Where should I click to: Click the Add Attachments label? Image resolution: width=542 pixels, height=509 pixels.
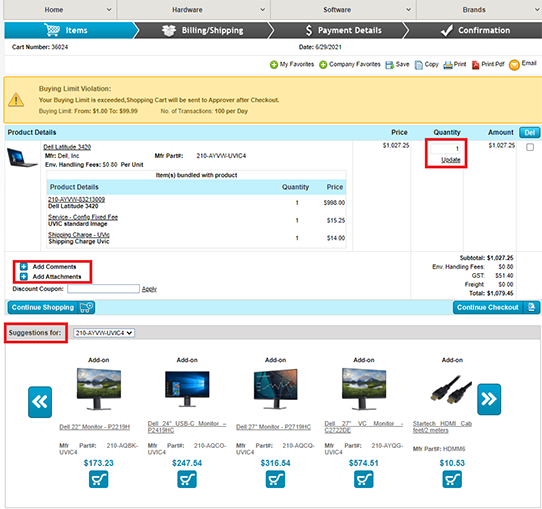57,276
